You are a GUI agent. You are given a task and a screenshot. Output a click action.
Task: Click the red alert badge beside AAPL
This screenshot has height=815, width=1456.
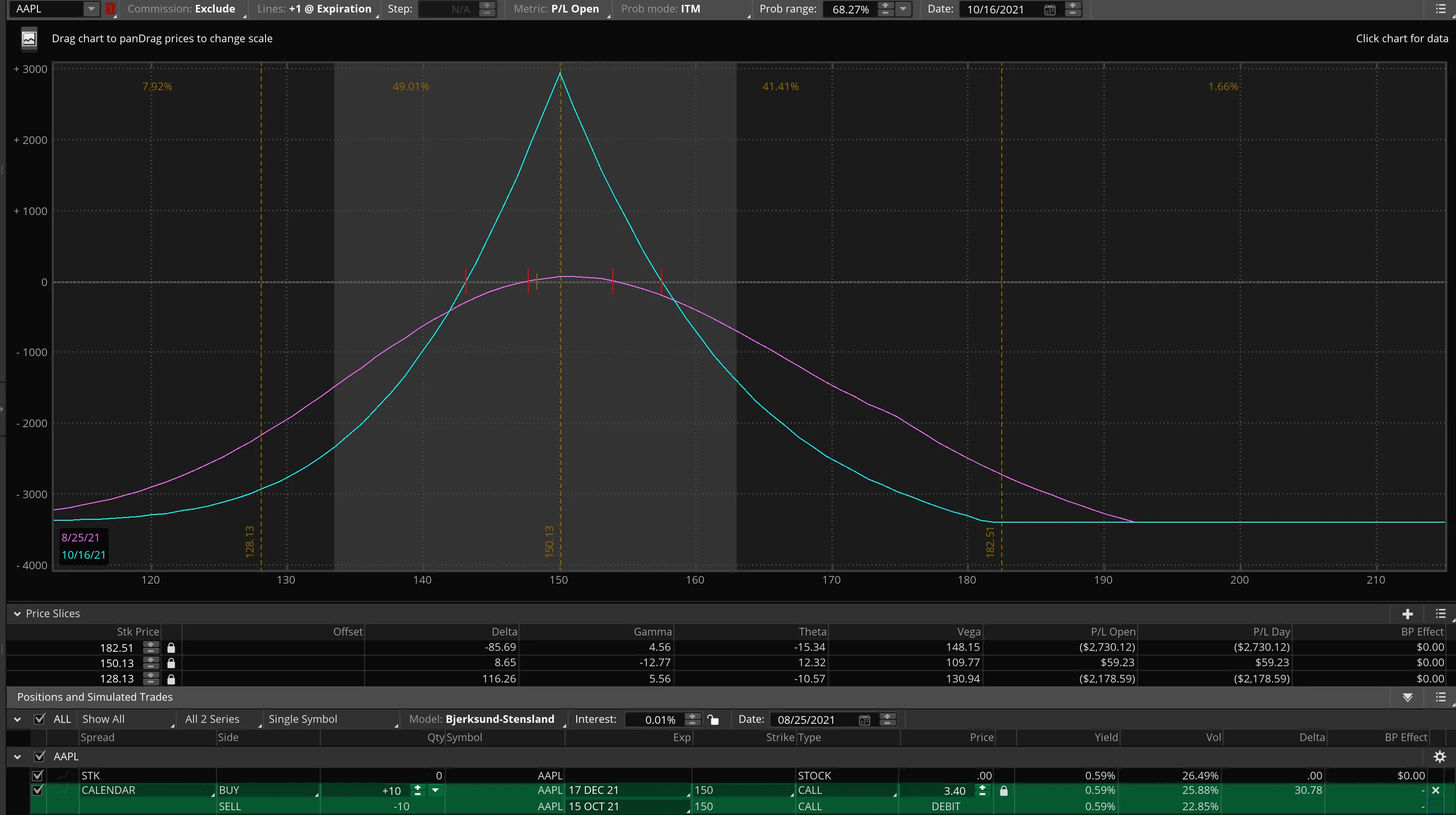pyautogui.click(x=110, y=9)
